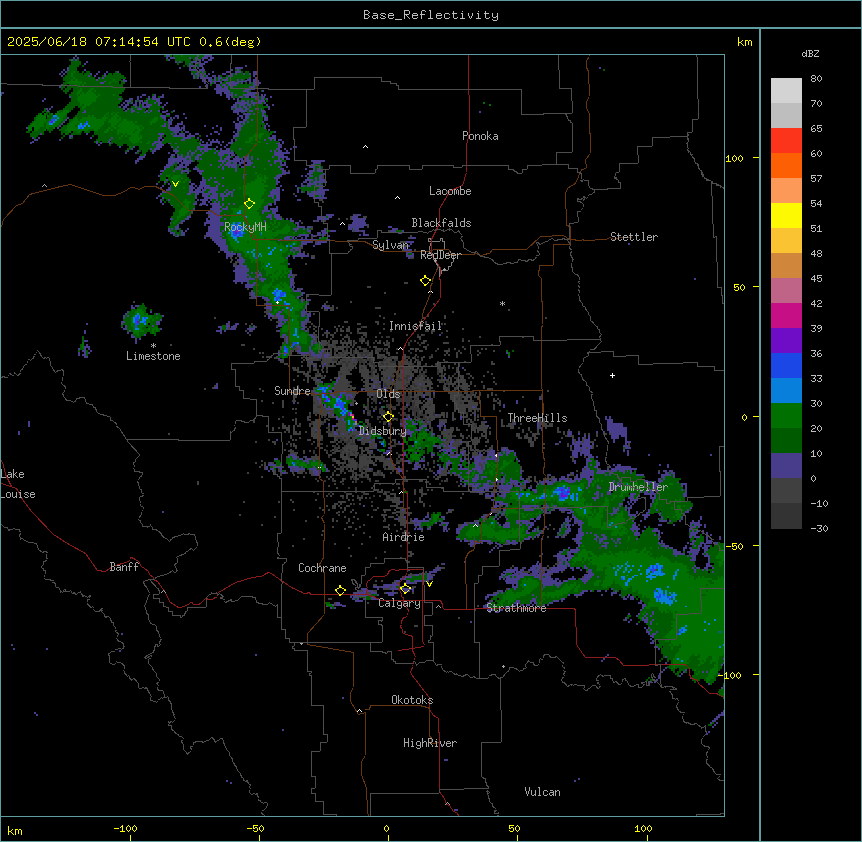Click the RedDeer city label

440,255
